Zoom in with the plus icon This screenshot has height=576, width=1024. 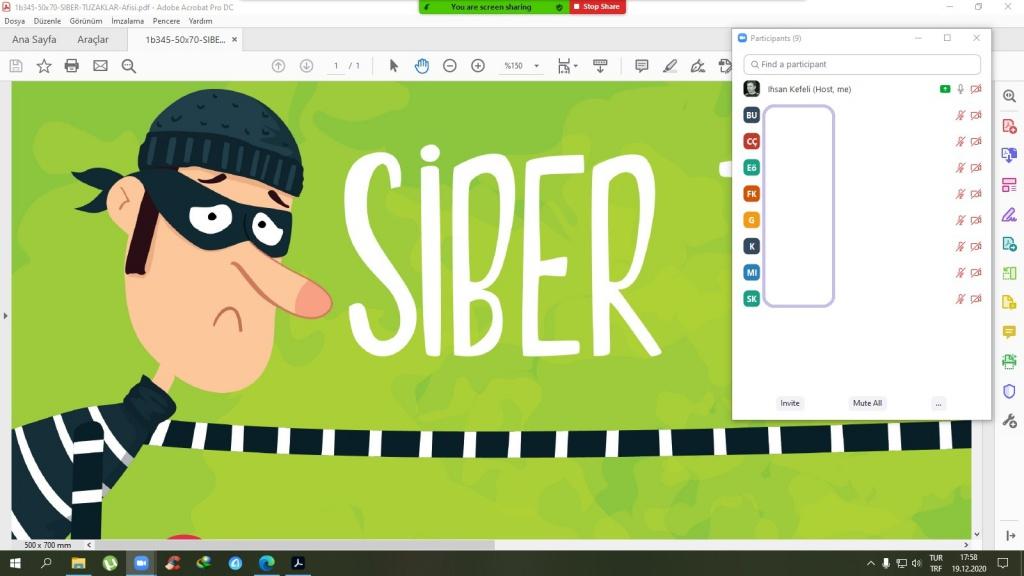point(478,66)
